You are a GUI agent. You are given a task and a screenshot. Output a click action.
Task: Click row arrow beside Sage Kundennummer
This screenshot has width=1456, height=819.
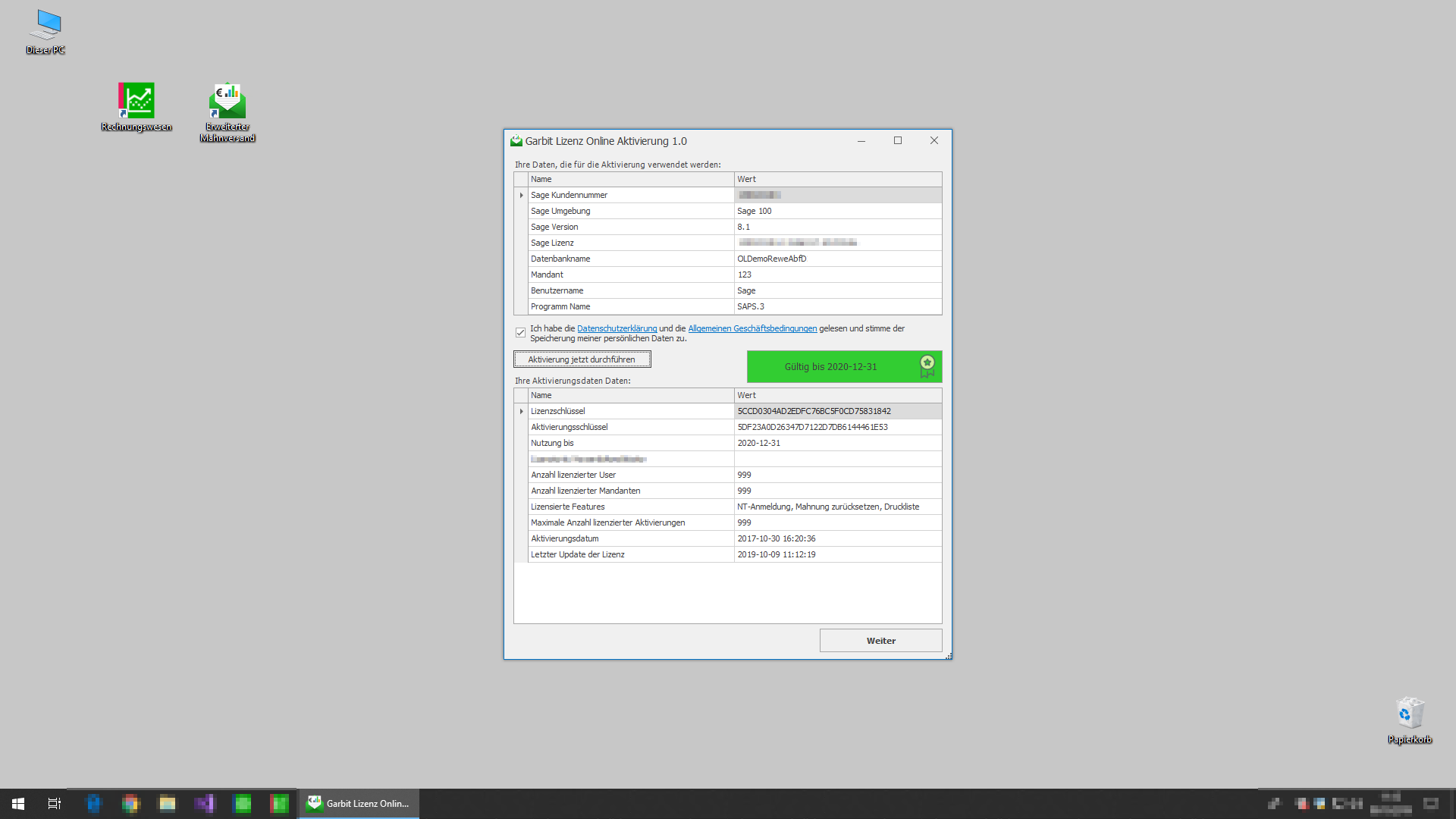pos(521,196)
